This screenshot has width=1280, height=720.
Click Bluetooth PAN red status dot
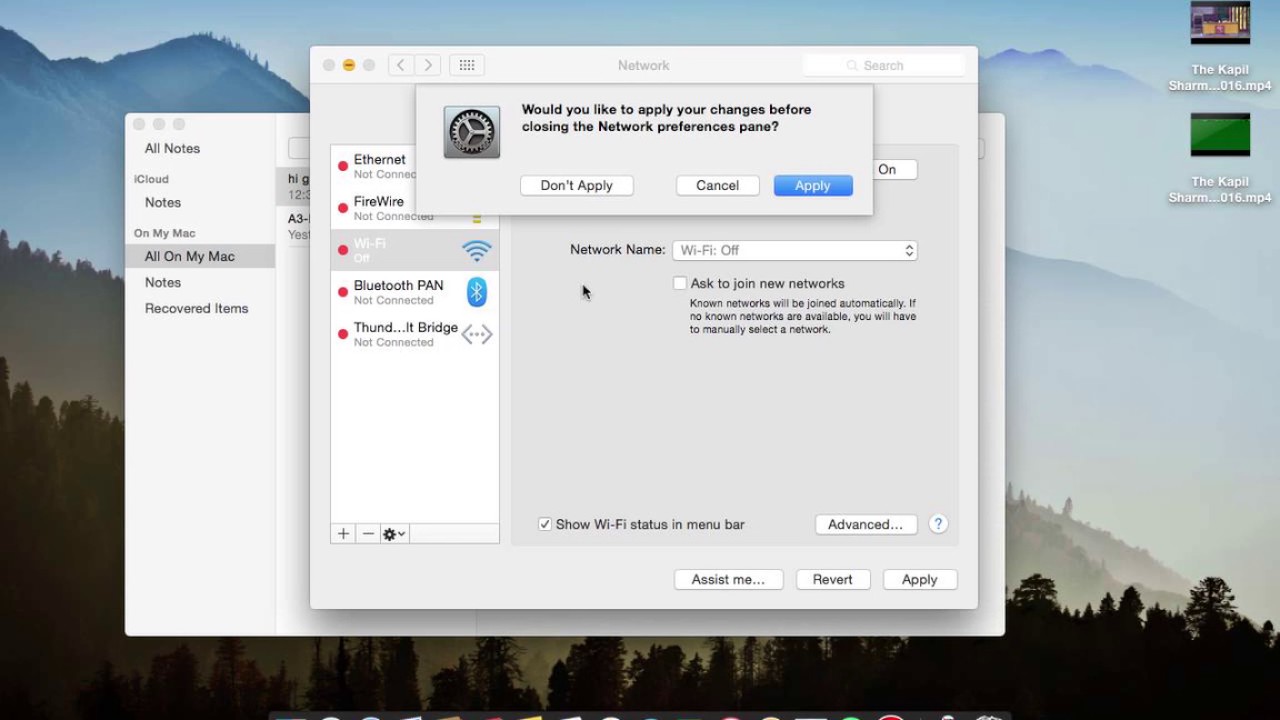(343, 292)
